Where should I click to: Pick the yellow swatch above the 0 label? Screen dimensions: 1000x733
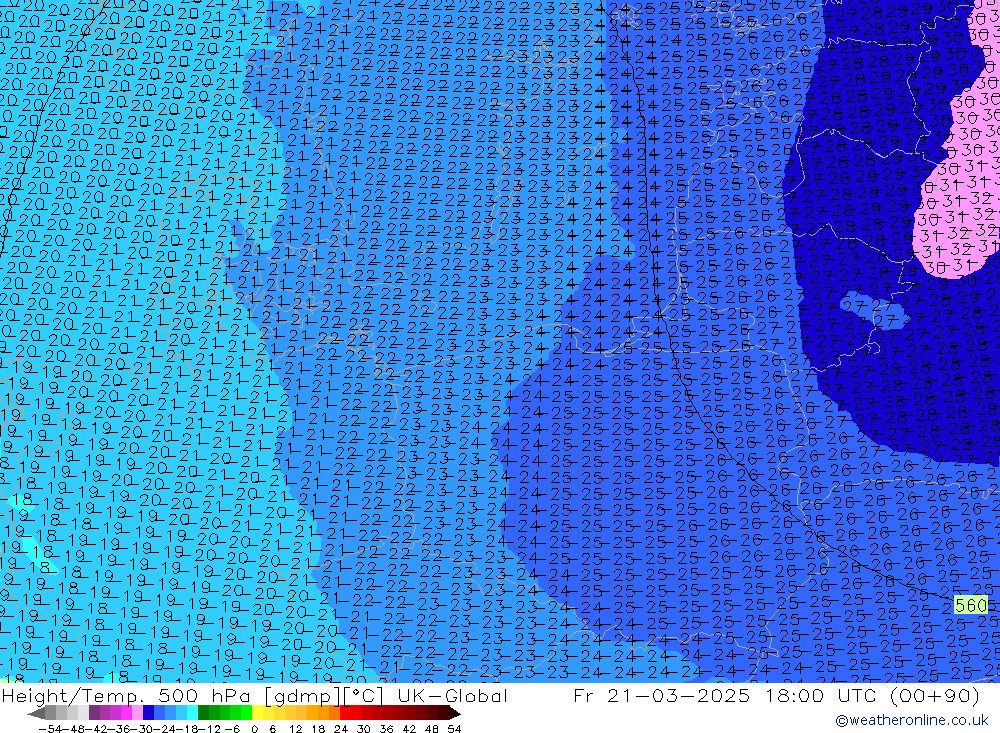(258, 713)
